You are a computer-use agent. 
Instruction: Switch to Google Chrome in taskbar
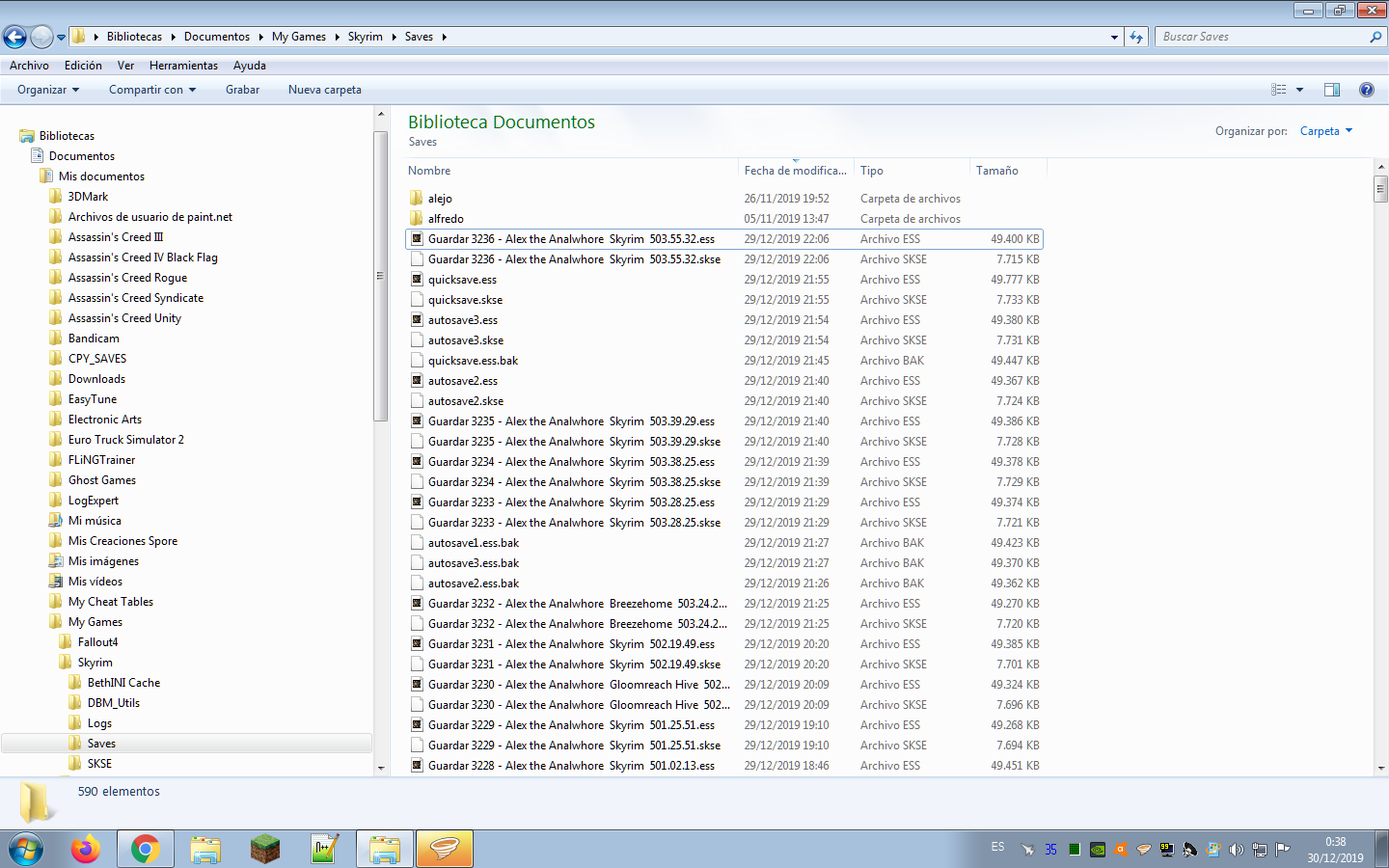click(x=145, y=849)
